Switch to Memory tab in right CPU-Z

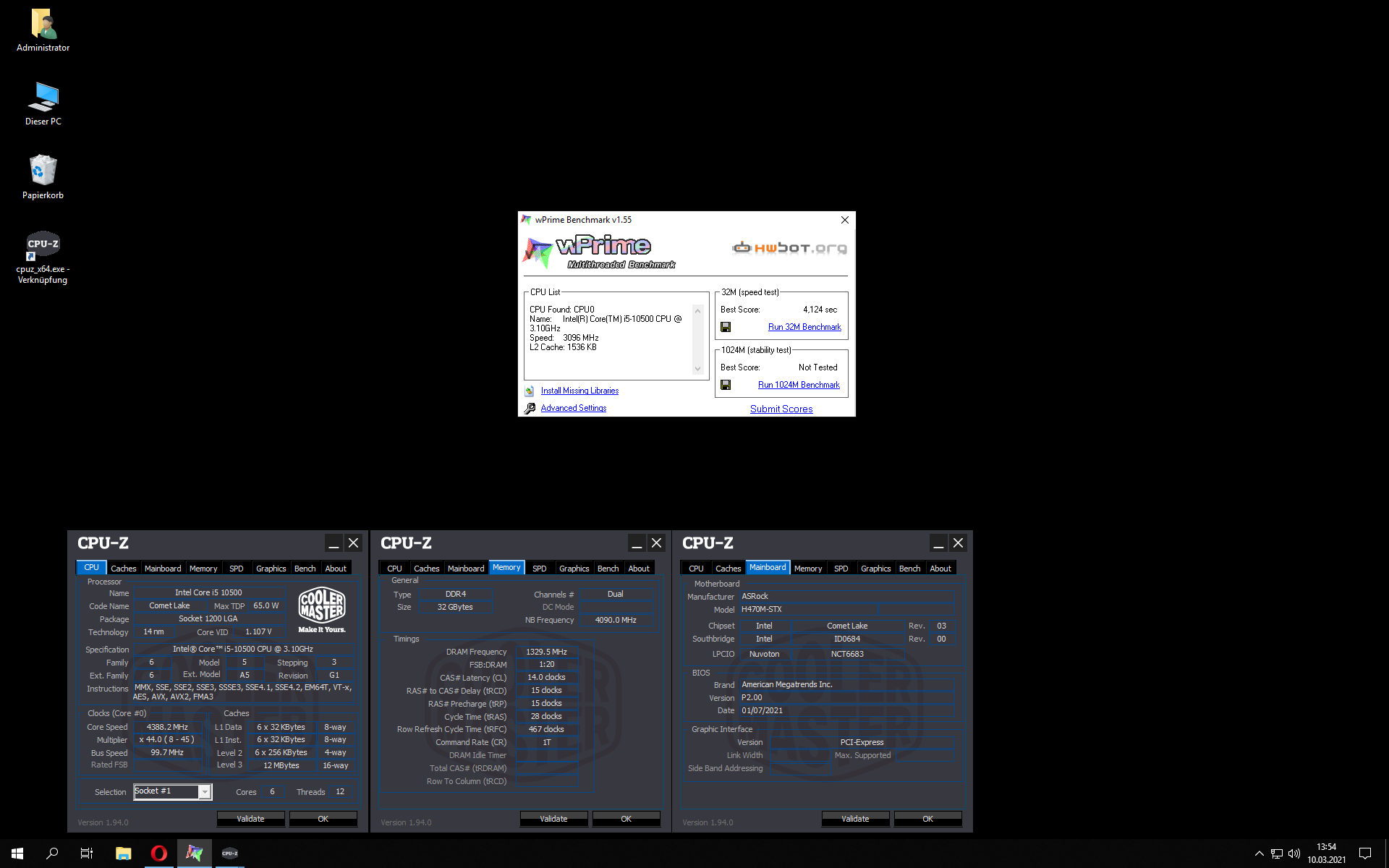point(808,569)
